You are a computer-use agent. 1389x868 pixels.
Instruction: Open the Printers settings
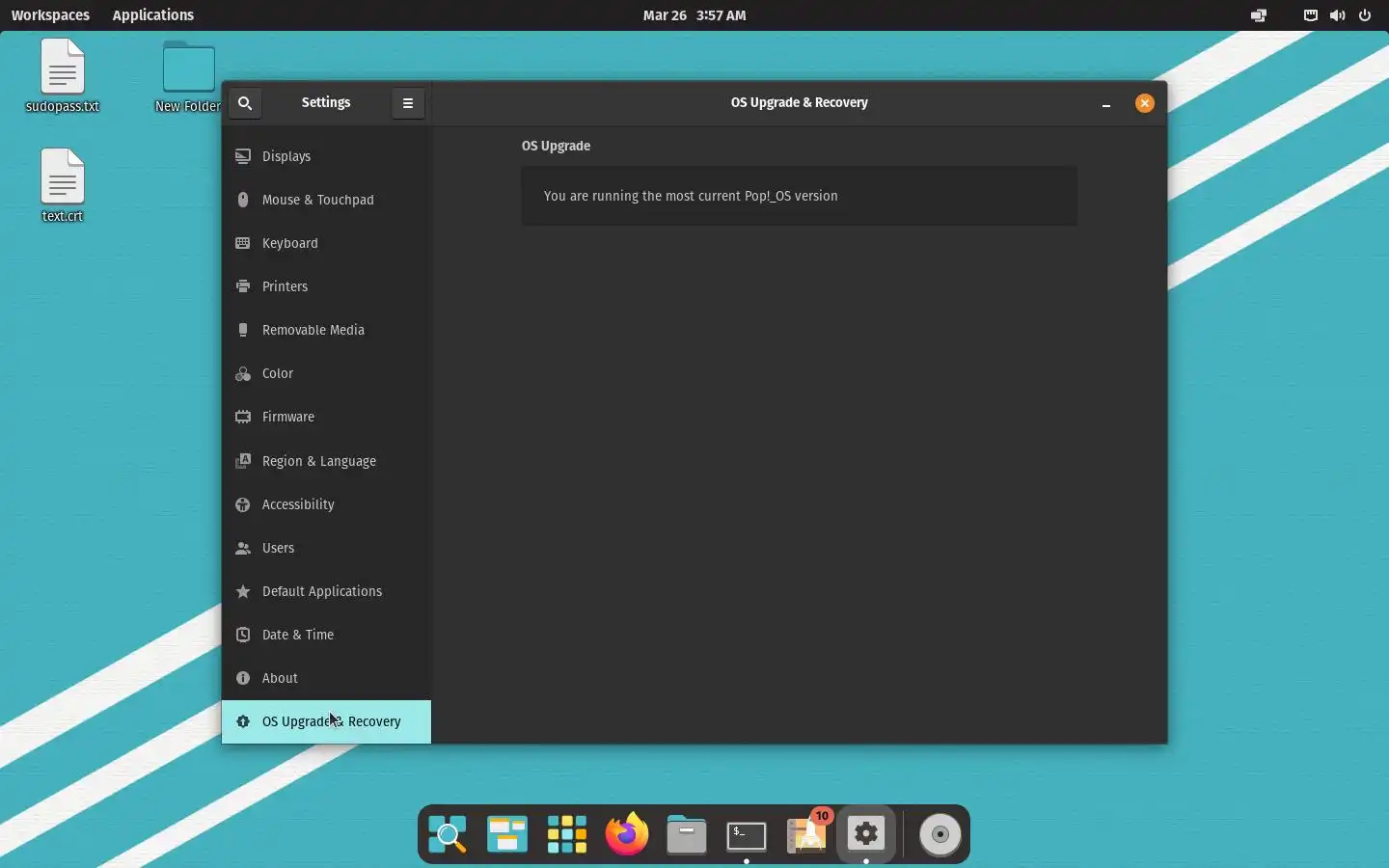tap(327, 286)
